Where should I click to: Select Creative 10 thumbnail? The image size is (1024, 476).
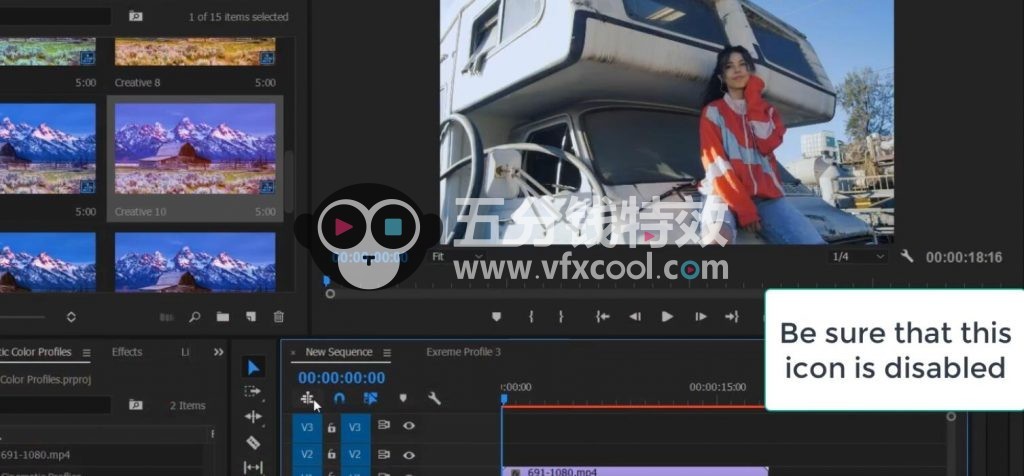195,148
